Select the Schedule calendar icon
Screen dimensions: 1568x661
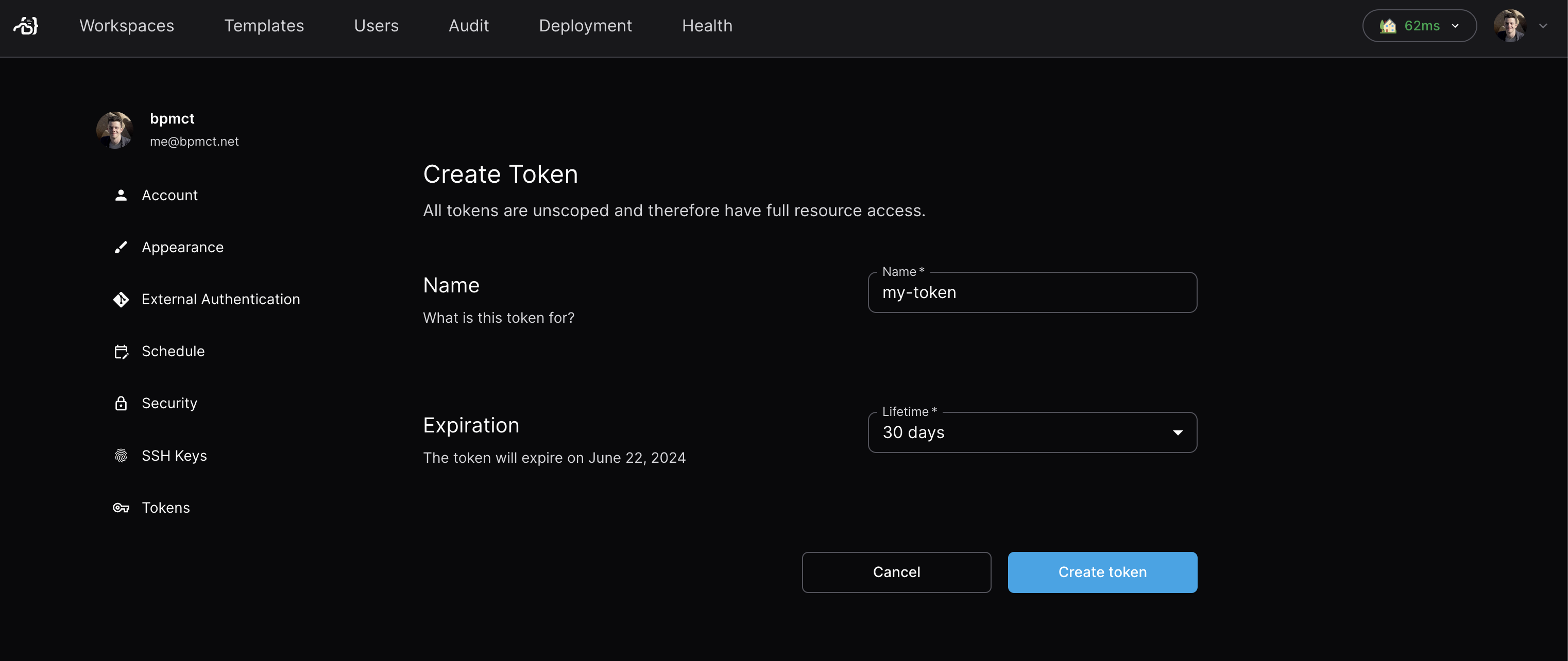(x=121, y=351)
